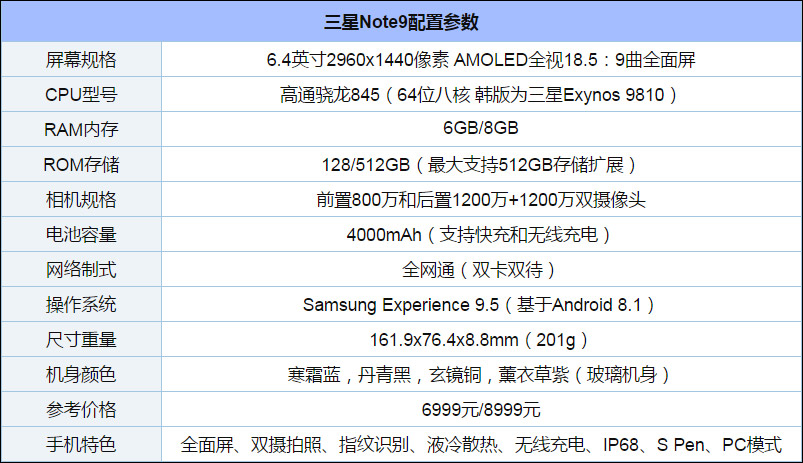Click the 6999元/8999元 price value
The image size is (803, 463).
pyautogui.click(x=481, y=410)
